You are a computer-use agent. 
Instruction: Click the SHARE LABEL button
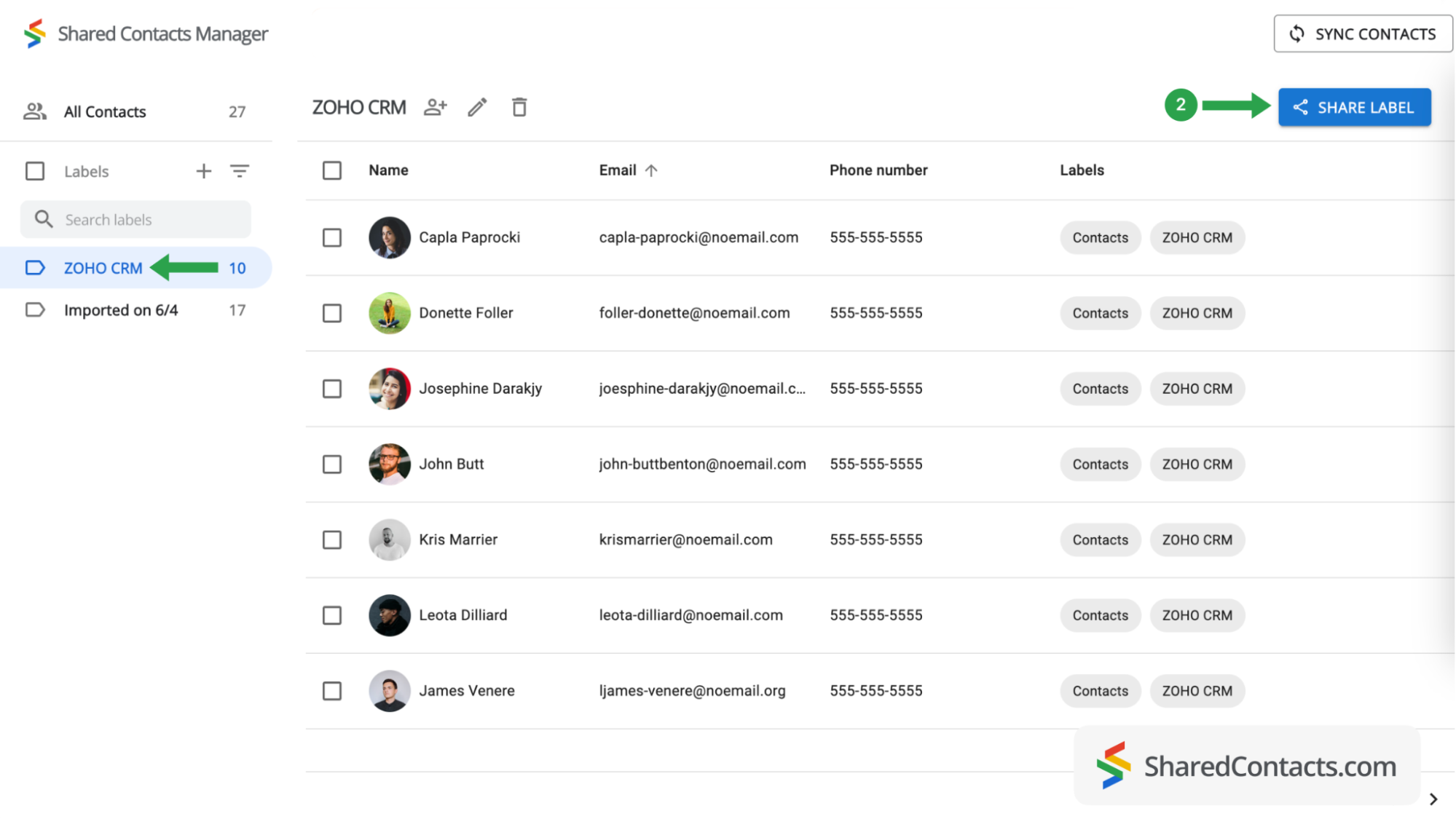tap(1355, 108)
